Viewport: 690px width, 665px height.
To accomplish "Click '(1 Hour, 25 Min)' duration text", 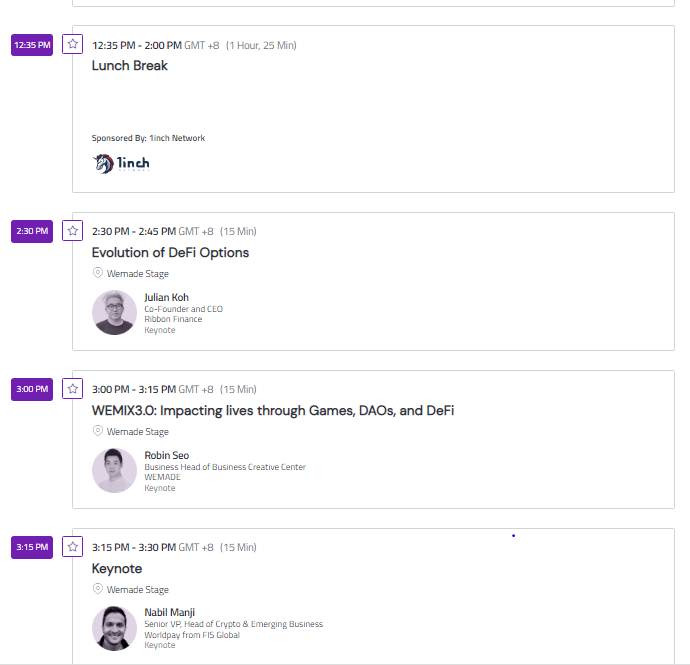I will (x=261, y=45).
